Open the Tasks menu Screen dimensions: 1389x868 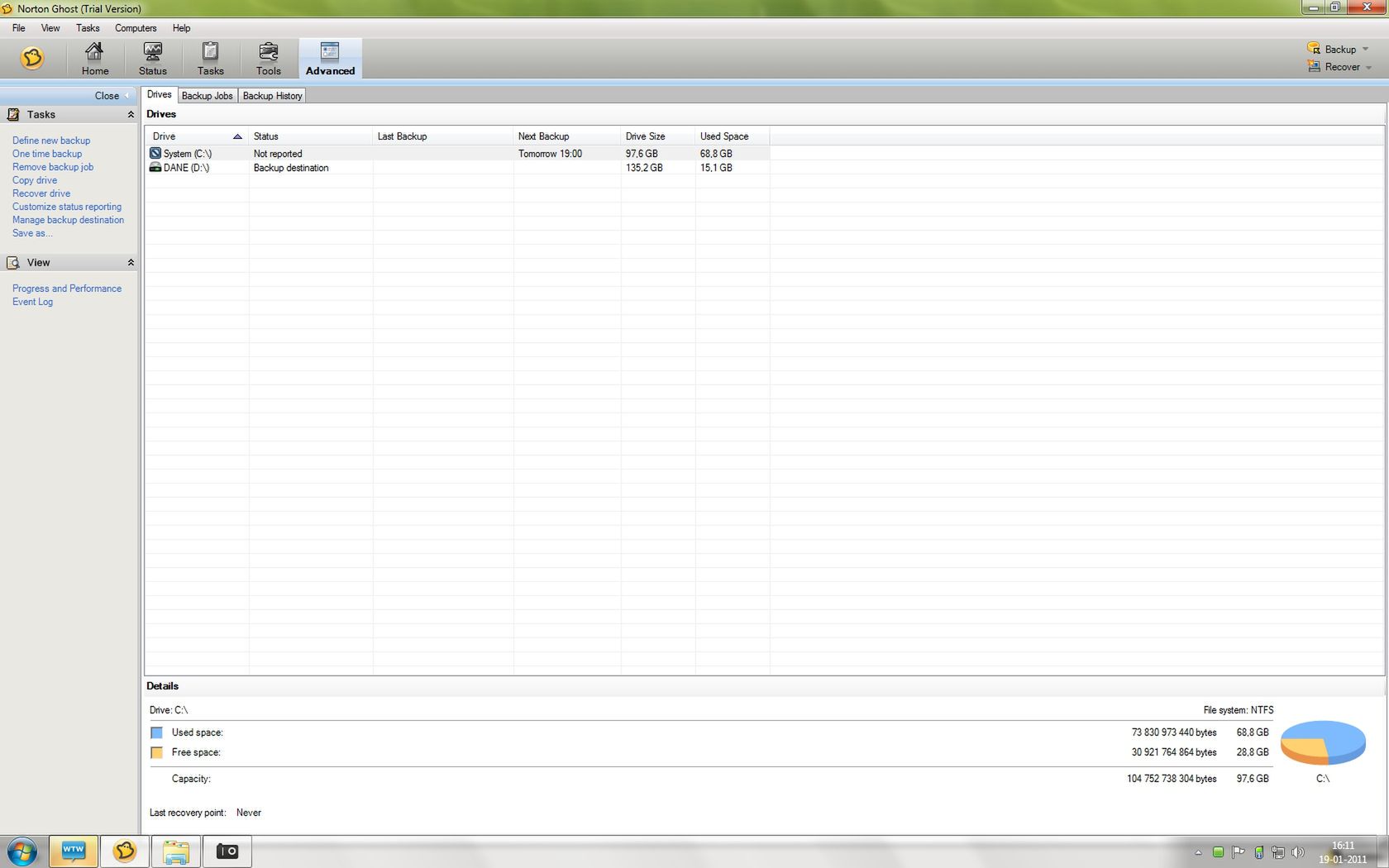tap(88, 28)
